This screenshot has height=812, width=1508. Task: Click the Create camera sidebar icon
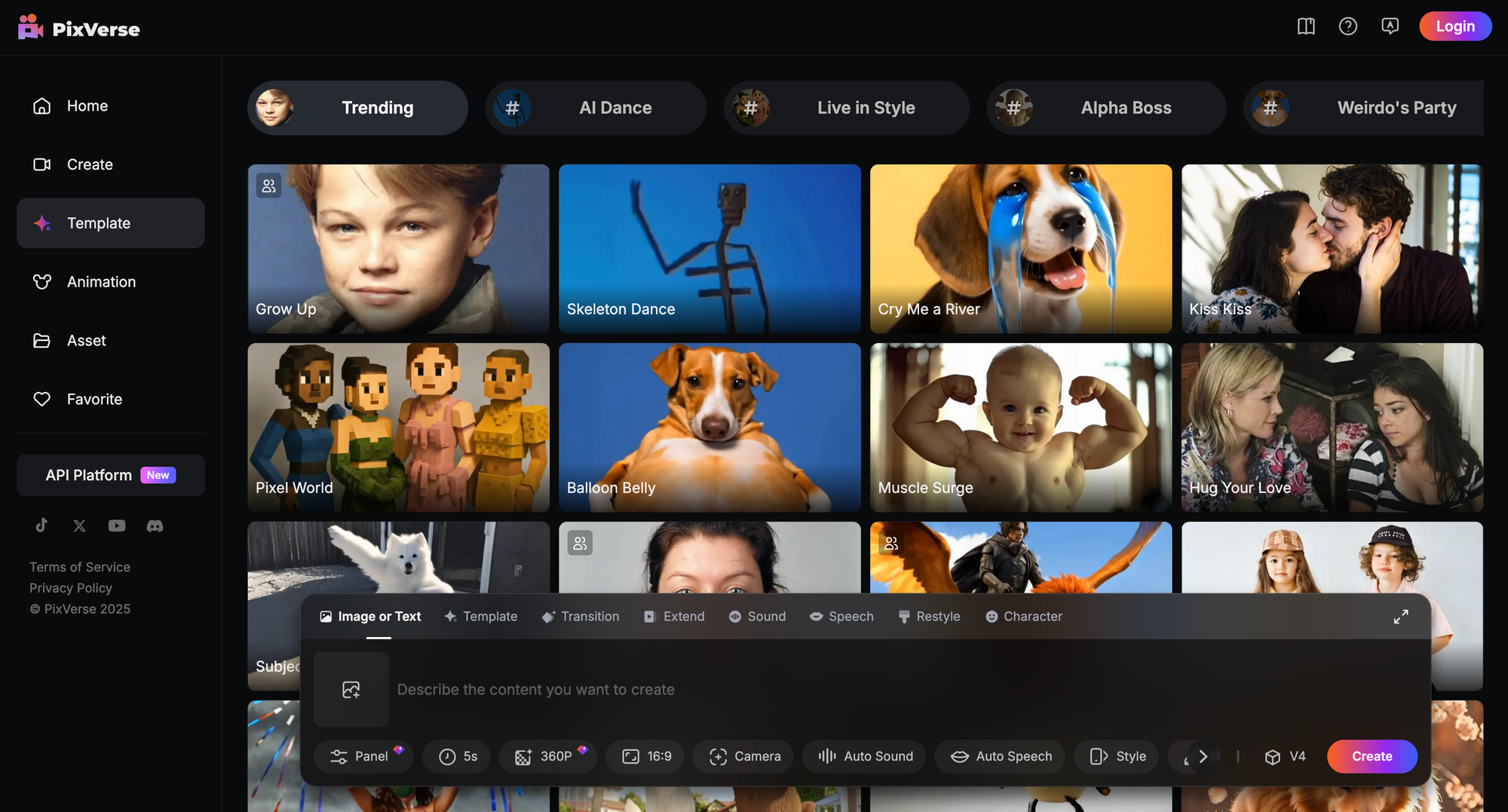coord(42,164)
